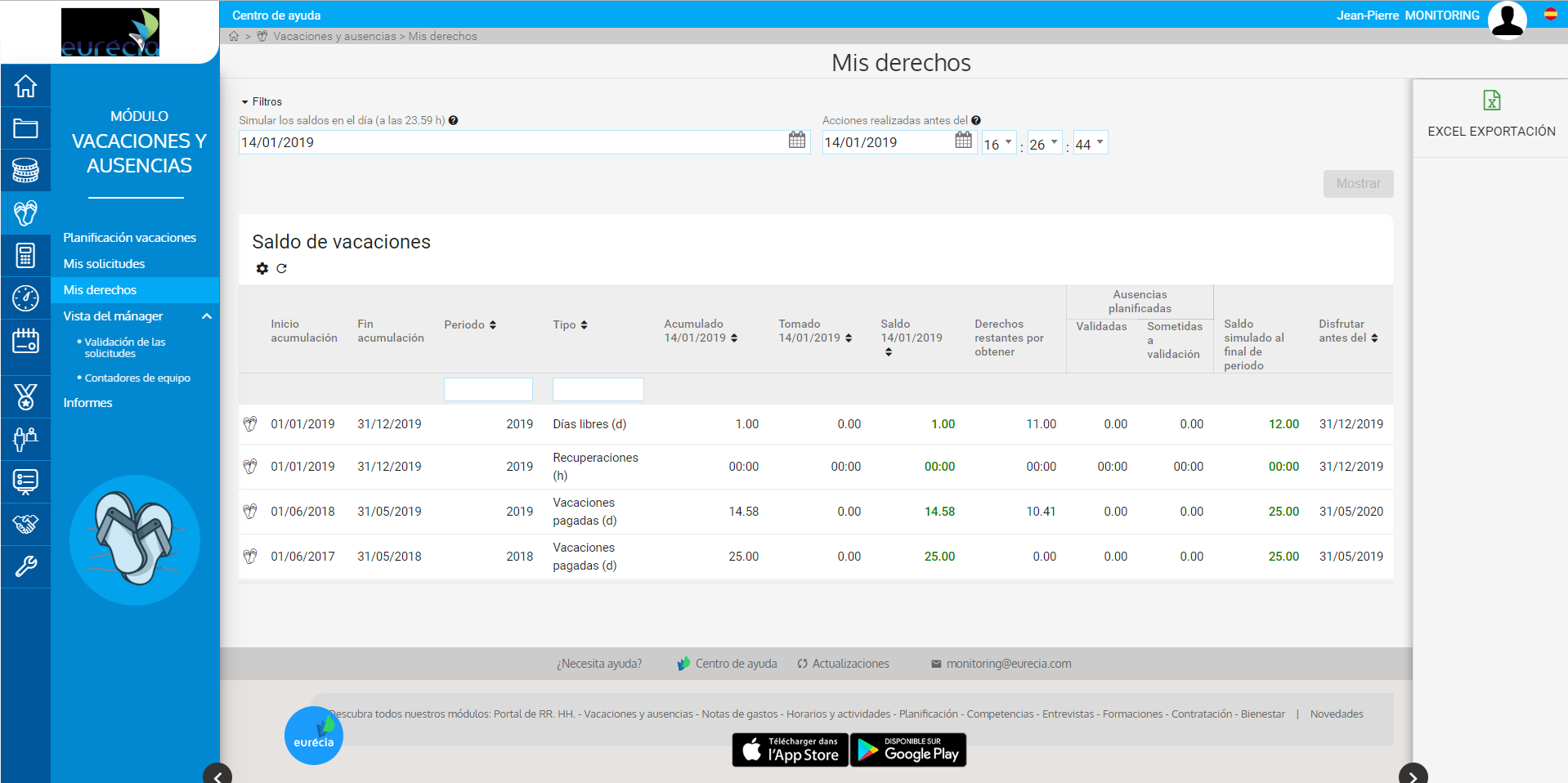Open the stopwatch time-tracking icon in sidebar
This screenshot has width=1568, height=783.
25,298
